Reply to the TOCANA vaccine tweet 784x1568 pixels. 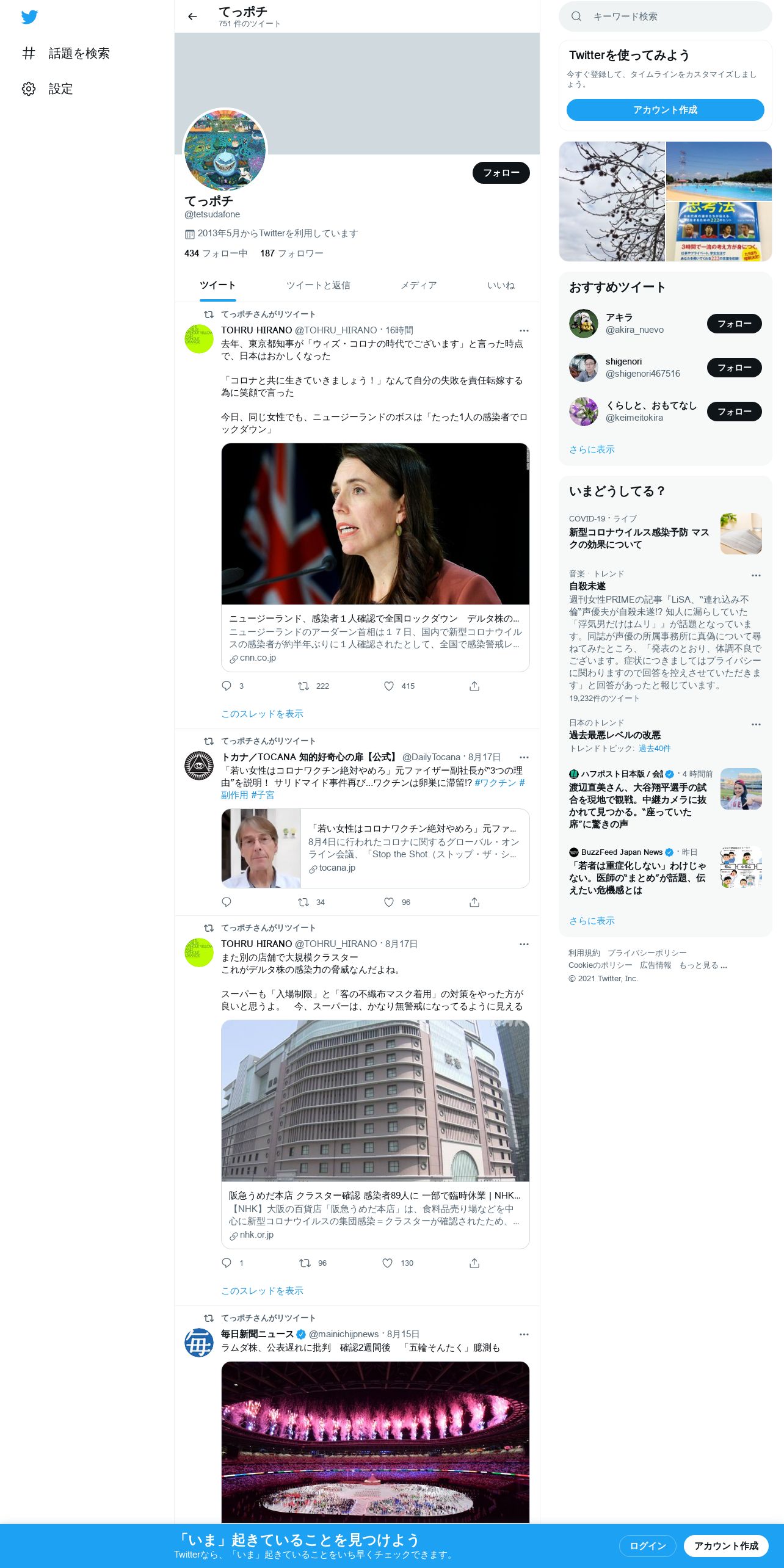[x=227, y=902]
